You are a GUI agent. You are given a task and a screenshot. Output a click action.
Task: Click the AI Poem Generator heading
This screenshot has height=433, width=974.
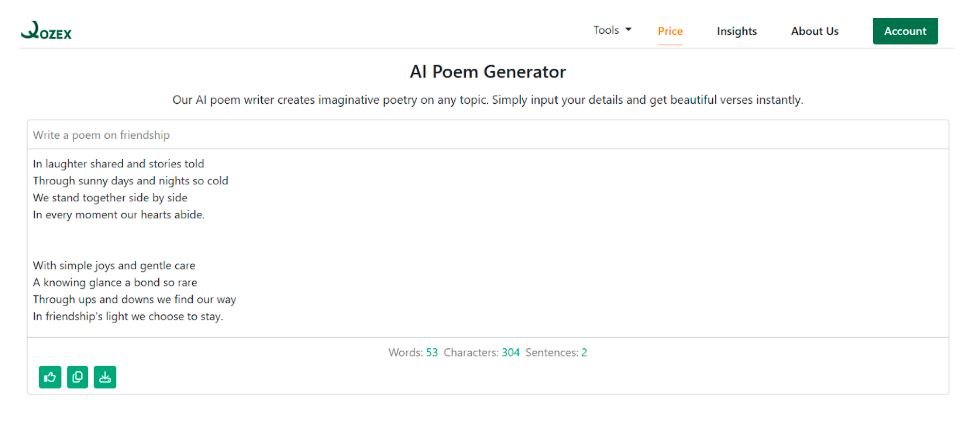point(488,72)
